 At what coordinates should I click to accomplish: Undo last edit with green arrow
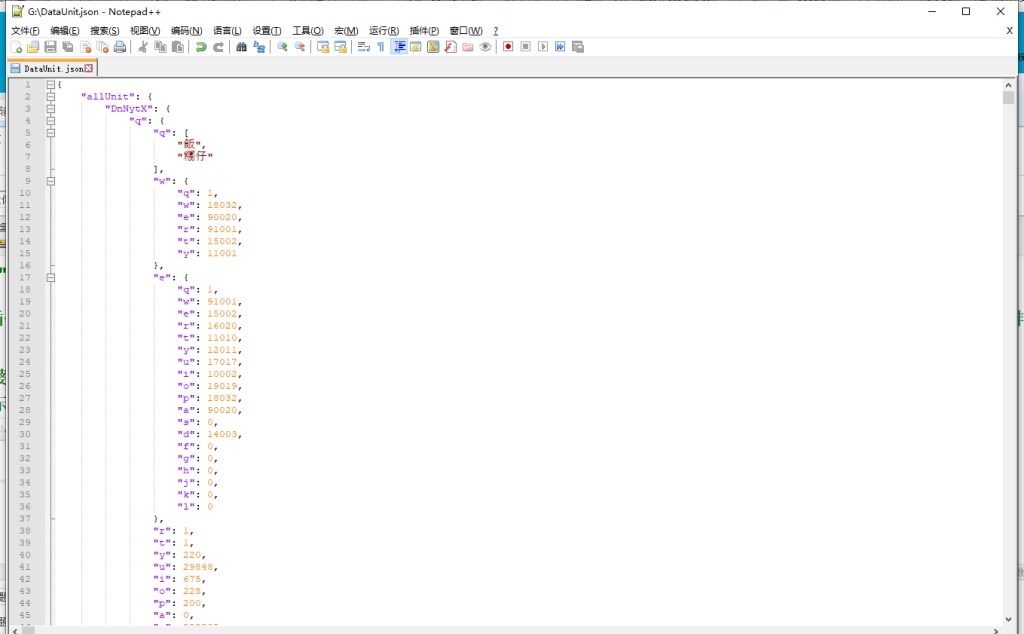tap(201, 47)
